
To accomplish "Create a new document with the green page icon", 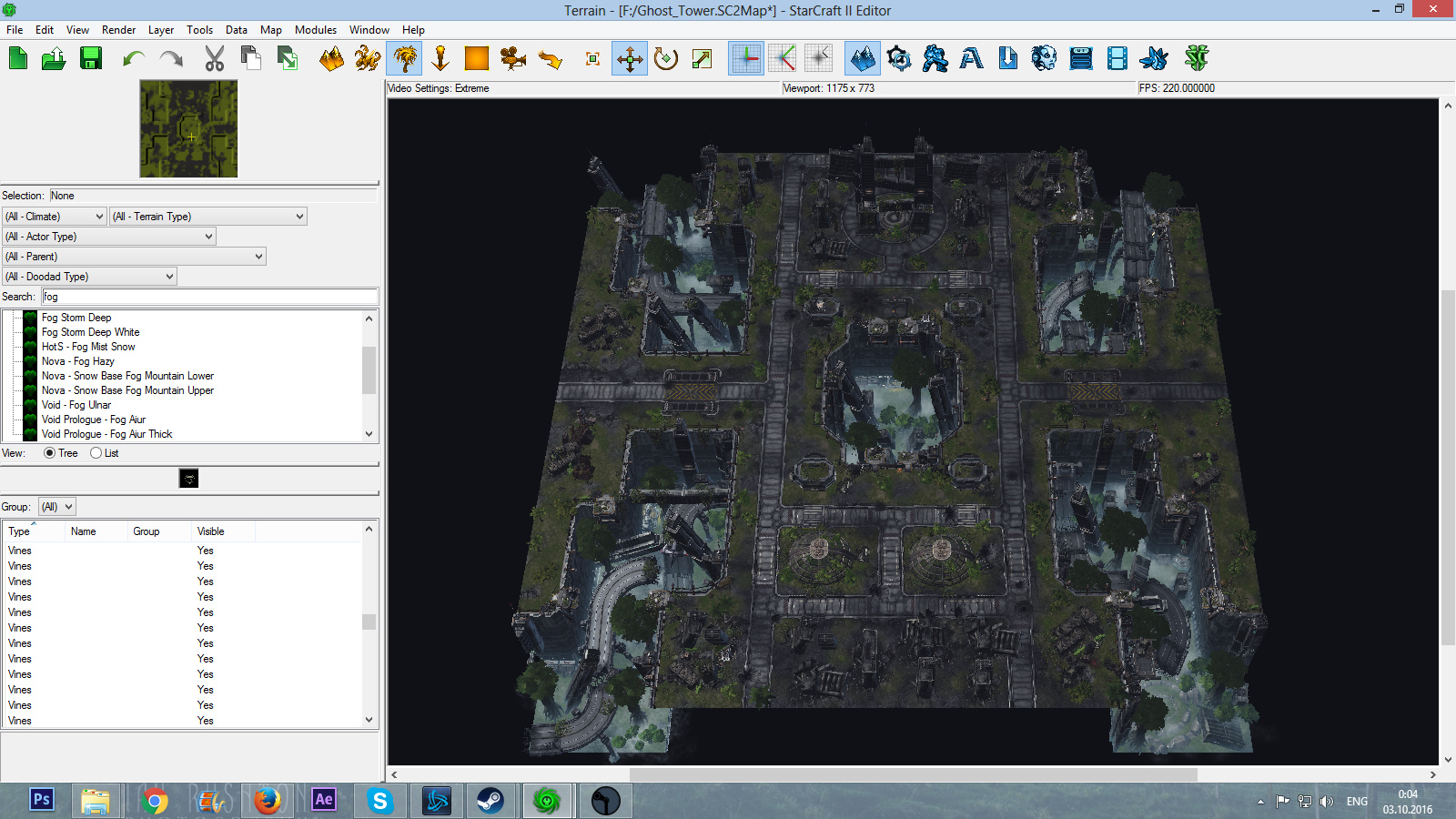I will tap(18, 59).
